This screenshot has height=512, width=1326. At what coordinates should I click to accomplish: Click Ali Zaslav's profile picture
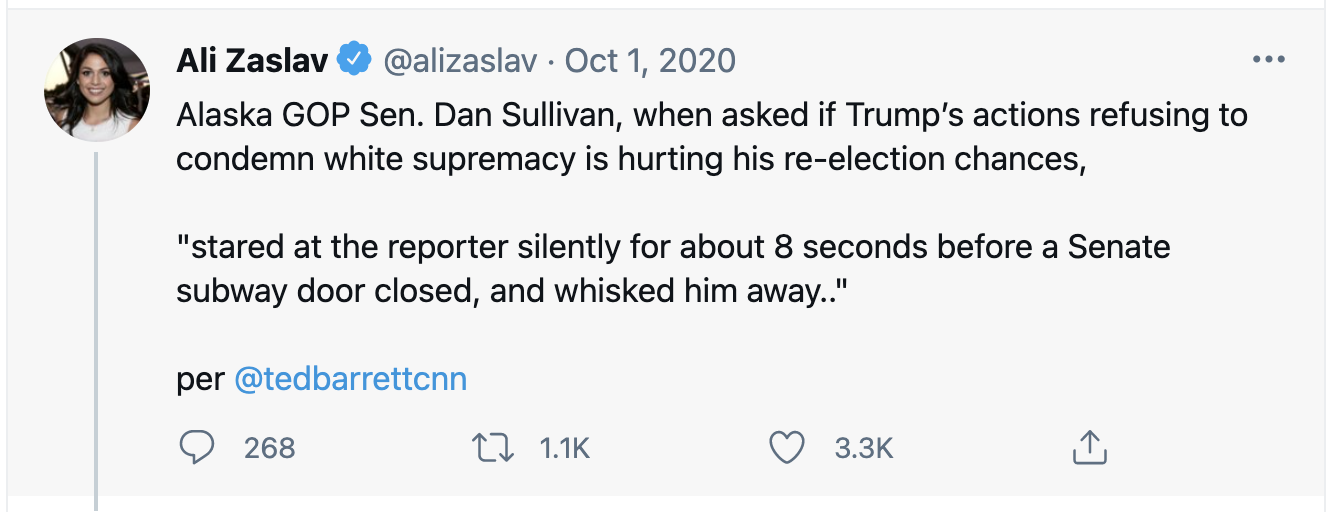(x=97, y=90)
